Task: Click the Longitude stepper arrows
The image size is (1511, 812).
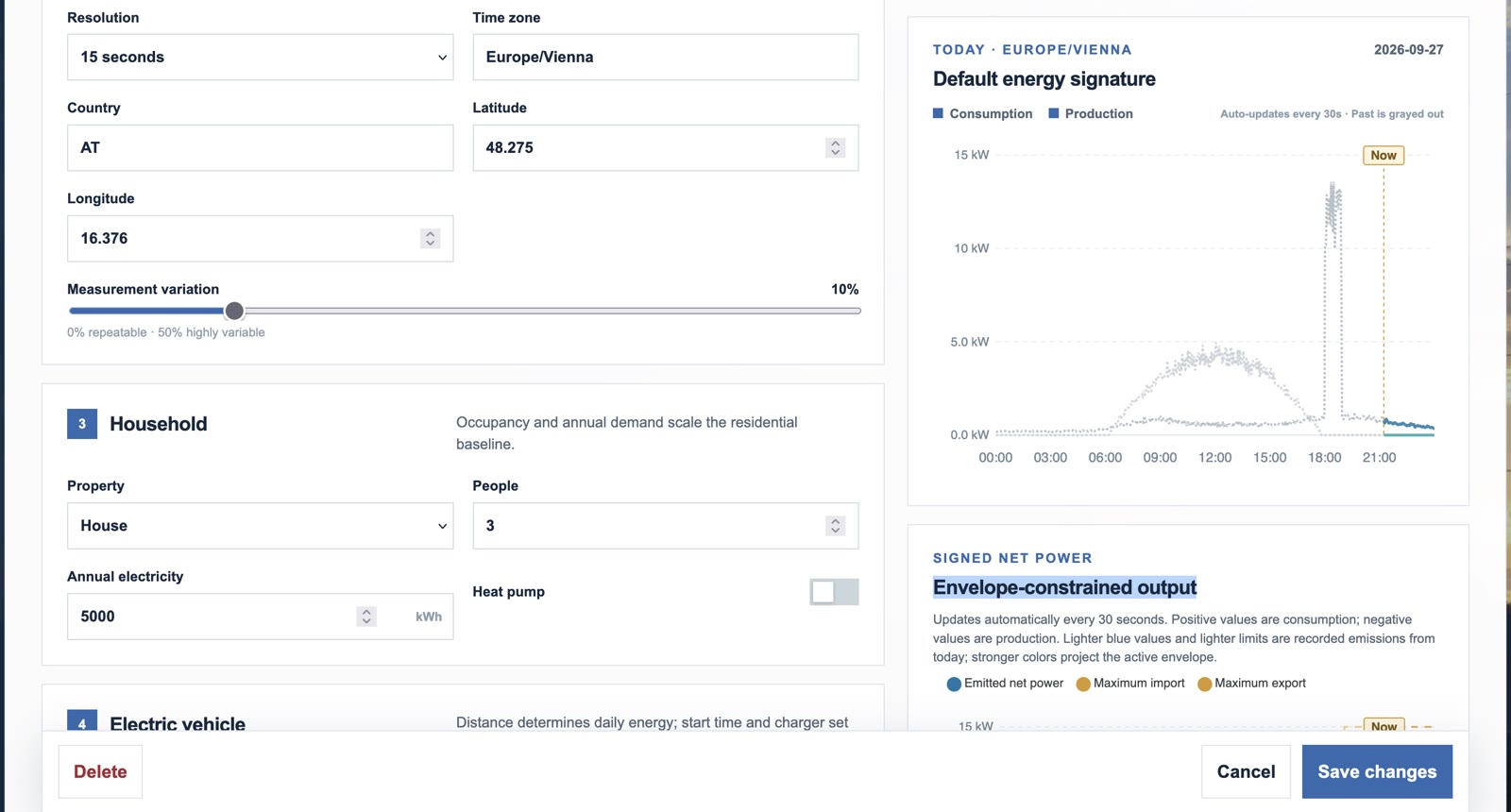Action: (x=430, y=238)
